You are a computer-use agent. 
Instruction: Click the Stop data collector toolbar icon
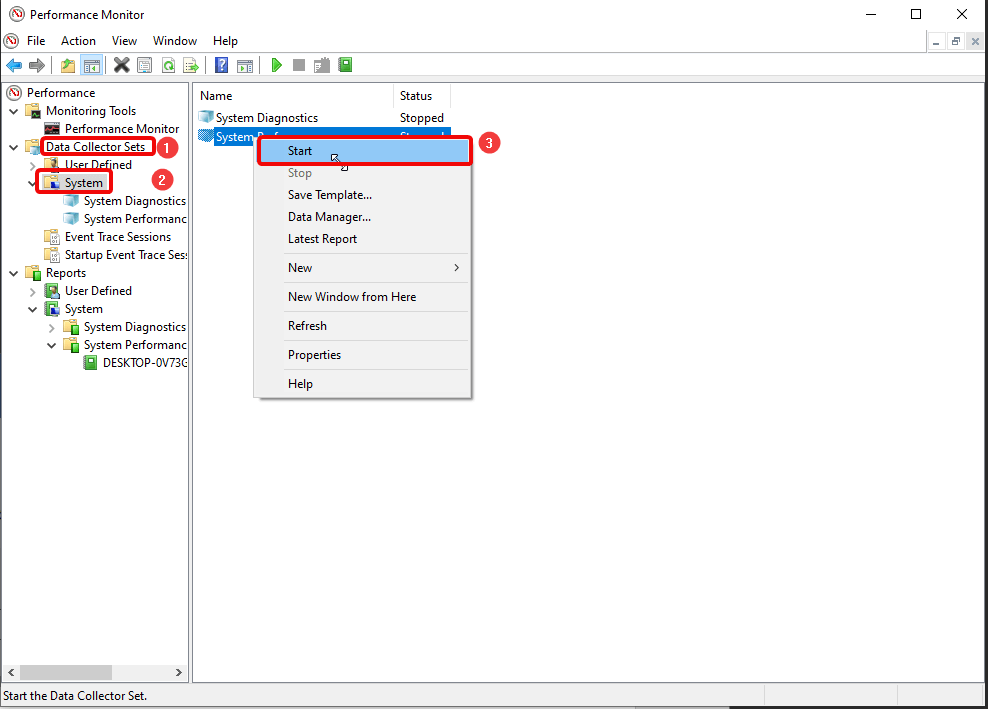point(299,64)
